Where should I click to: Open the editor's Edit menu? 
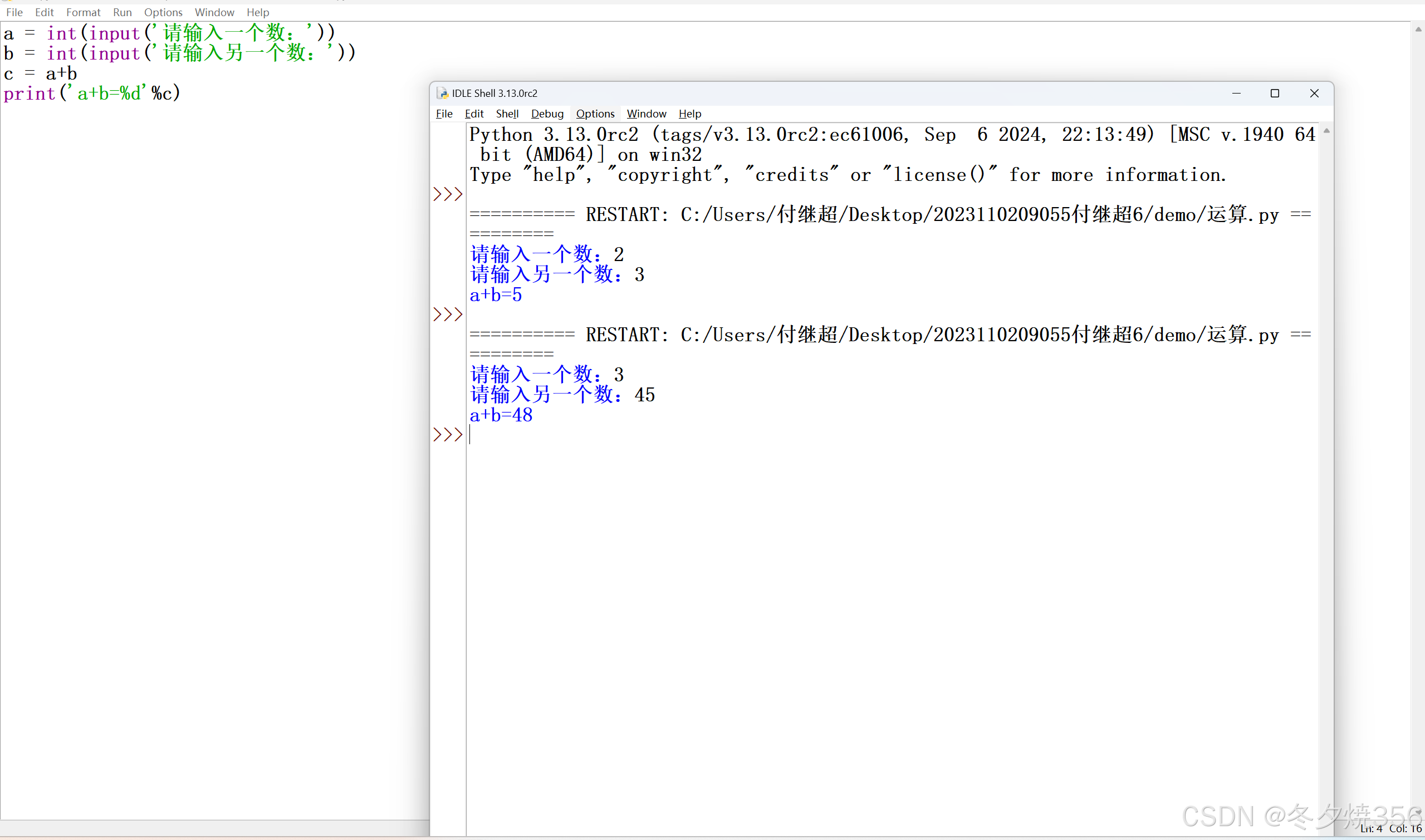click(44, 12)
